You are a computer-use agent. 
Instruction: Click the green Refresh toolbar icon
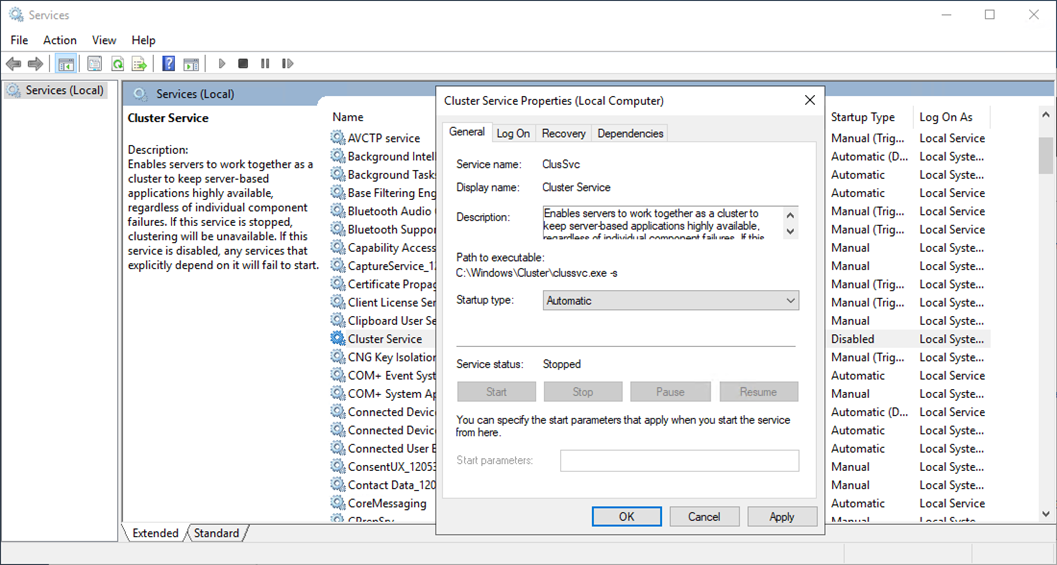[x=117, y=64]
